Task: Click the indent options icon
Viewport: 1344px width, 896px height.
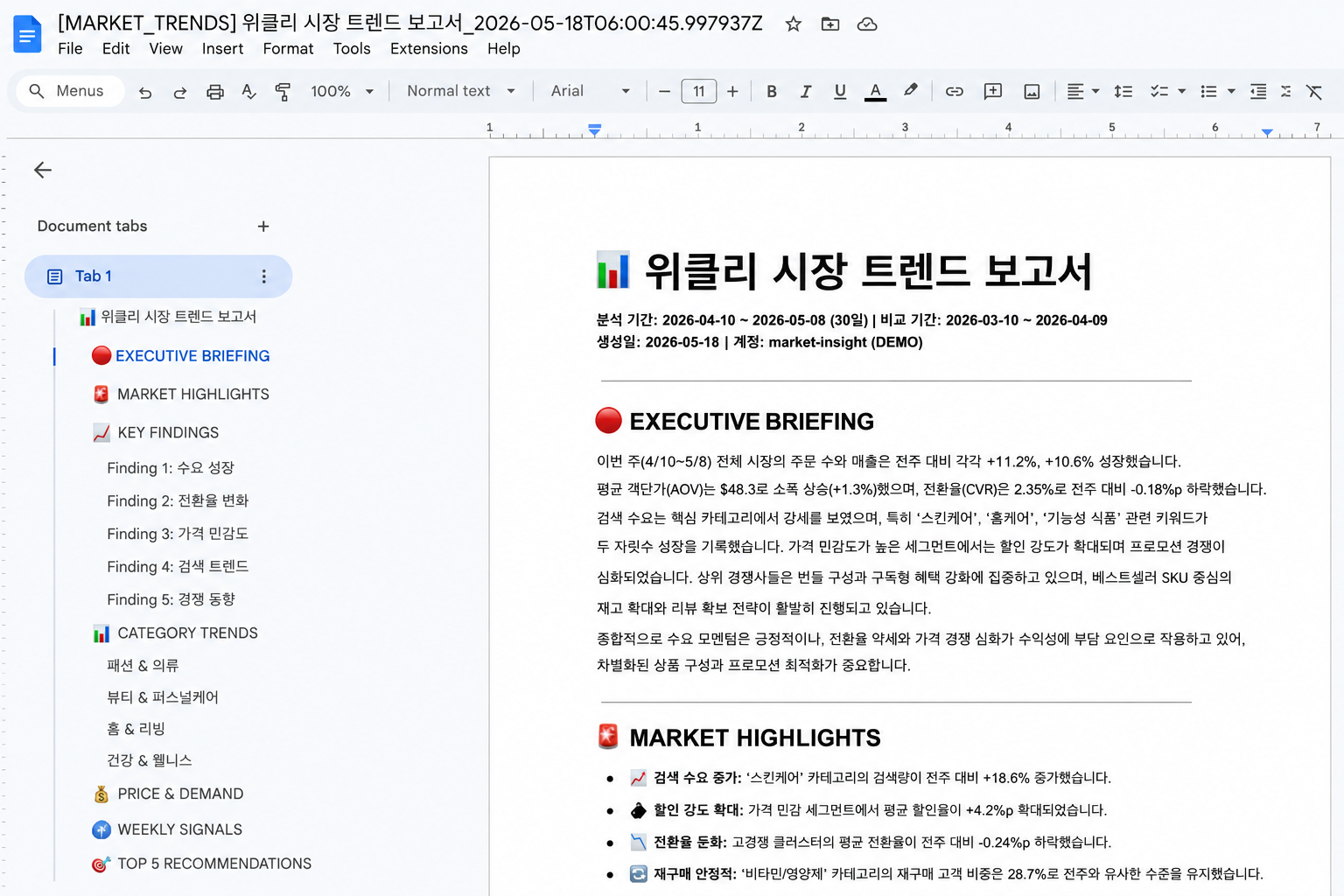Action: pyautogui.click(x=1258, y=91)
